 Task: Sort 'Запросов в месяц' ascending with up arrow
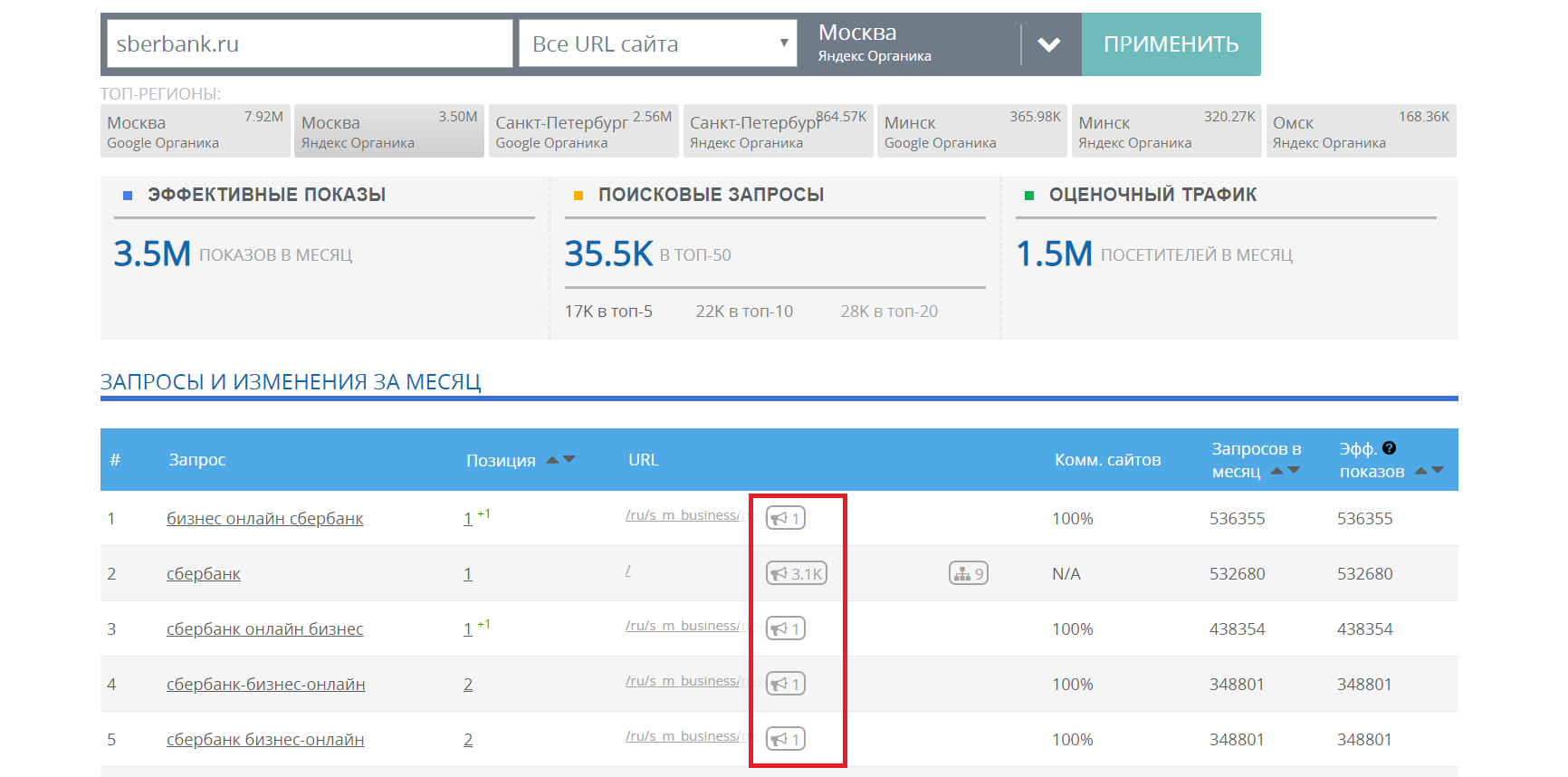[x=1277, y=471]
